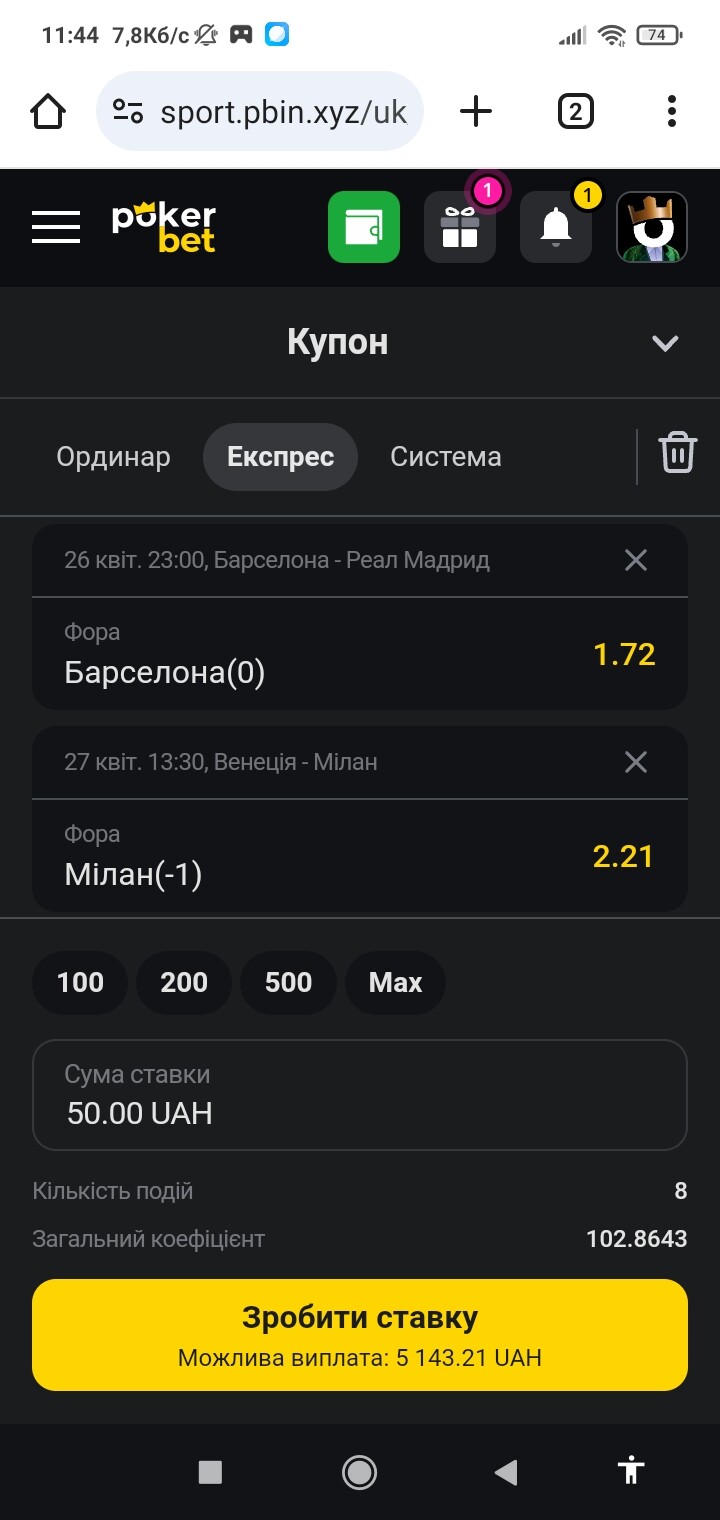Clear the coupon with the trash icon
The width and height of the screenshot is (720, 1520).
(677, 453)
